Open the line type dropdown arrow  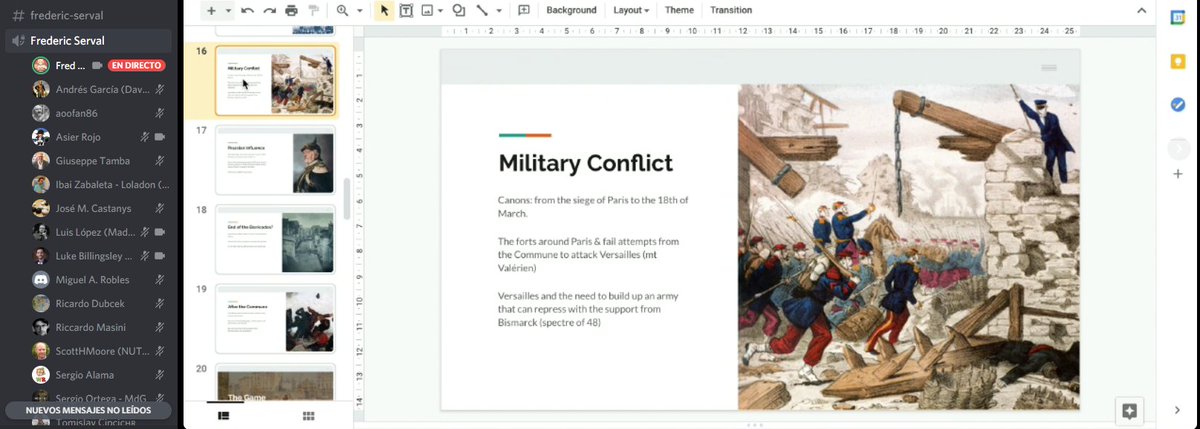point(497,10)
